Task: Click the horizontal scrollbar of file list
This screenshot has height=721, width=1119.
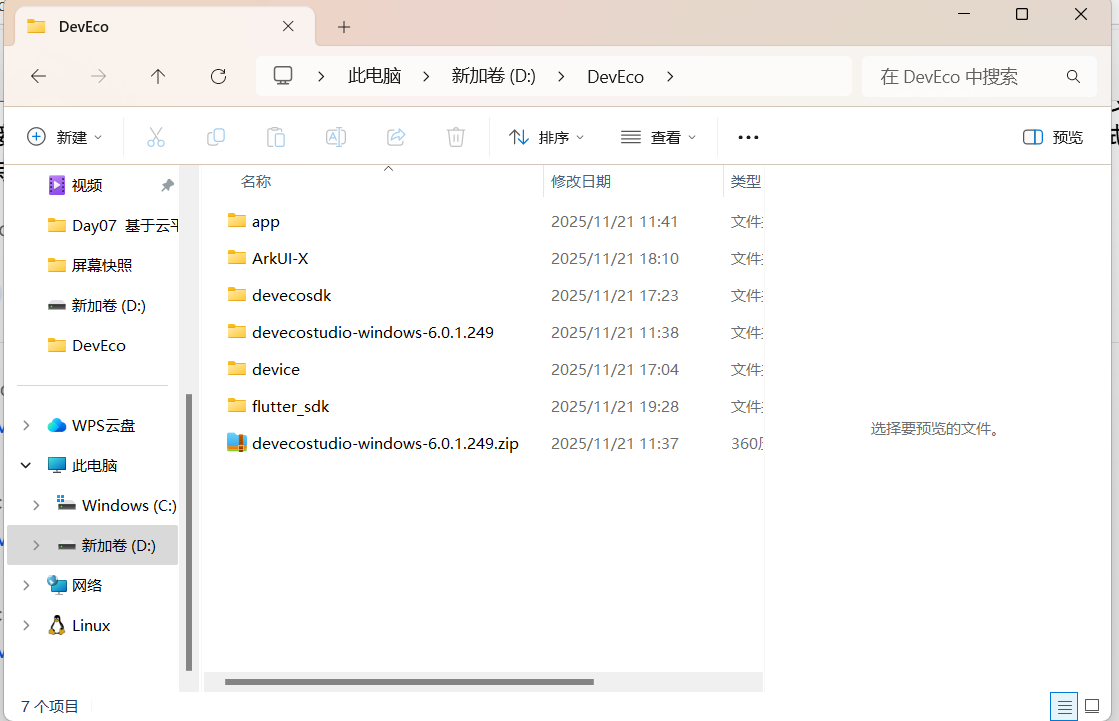Action: [x=409, y=682]
